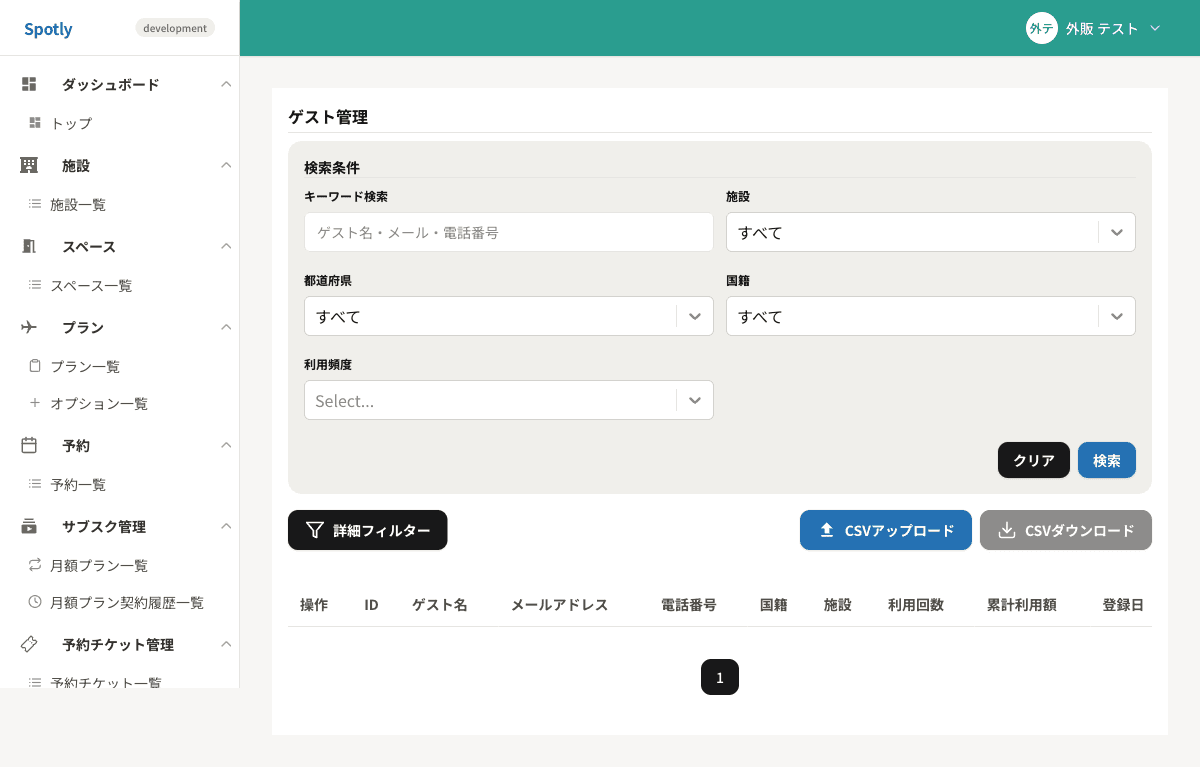Click the 外販 テスト user name
This screenshot has width=1200, height=767.
(x=1102, y=28)
